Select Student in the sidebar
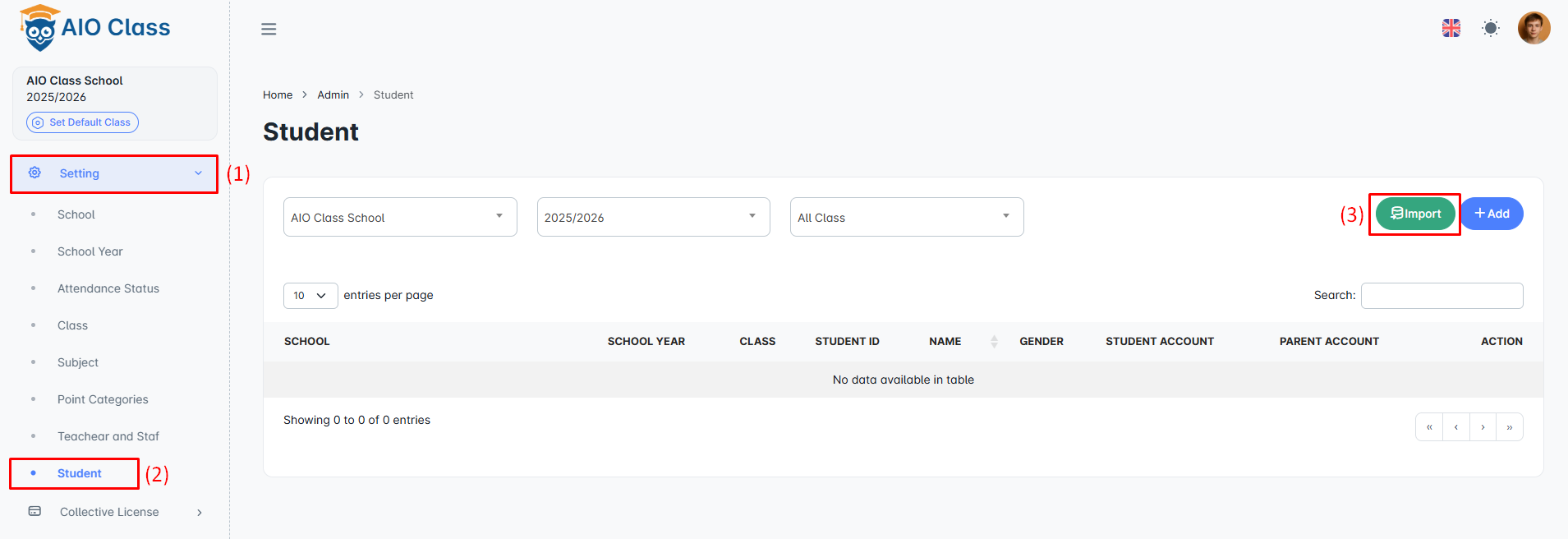 [80, 473]
